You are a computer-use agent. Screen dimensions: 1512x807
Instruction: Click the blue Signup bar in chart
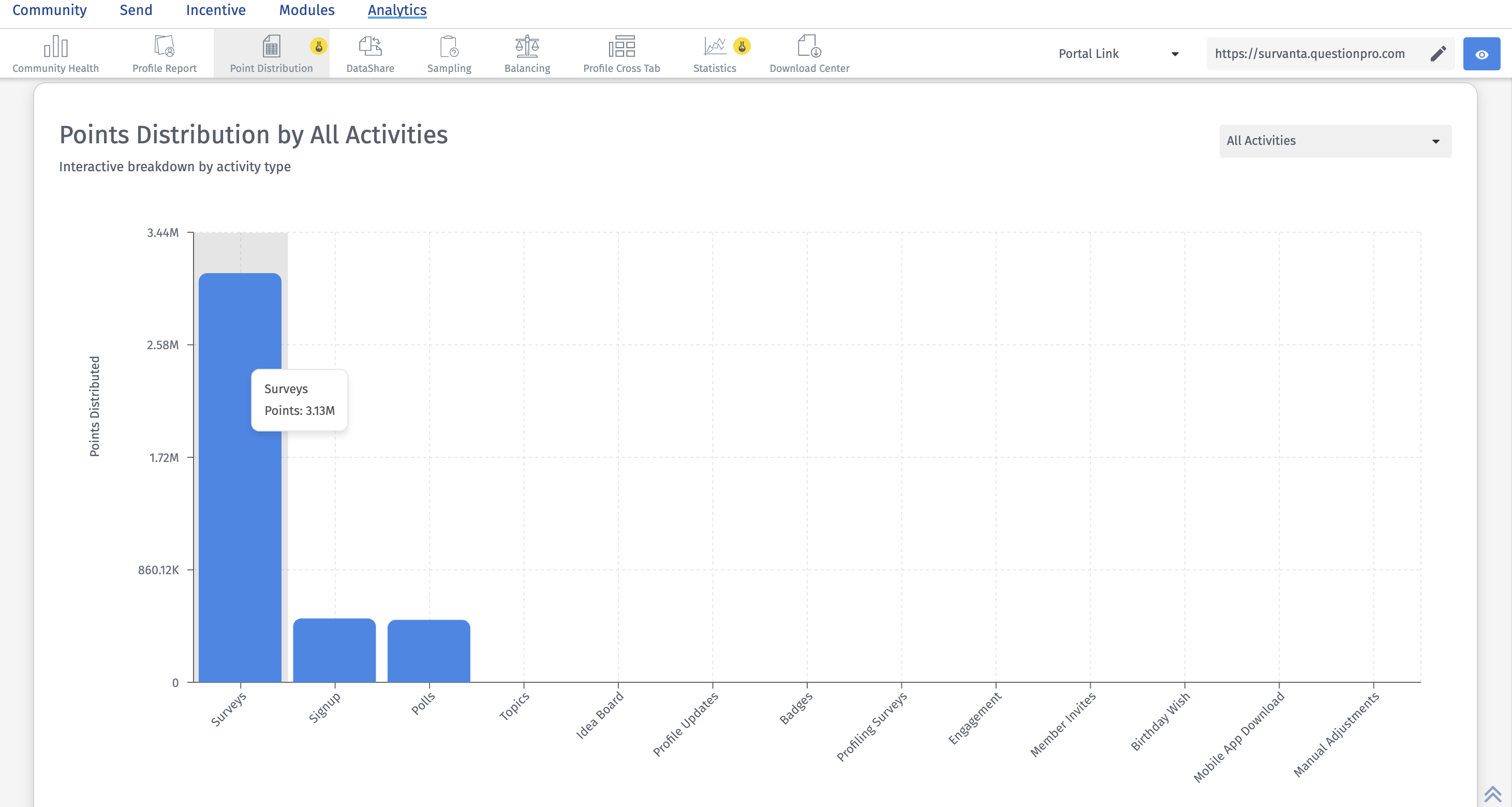(334, 650)
